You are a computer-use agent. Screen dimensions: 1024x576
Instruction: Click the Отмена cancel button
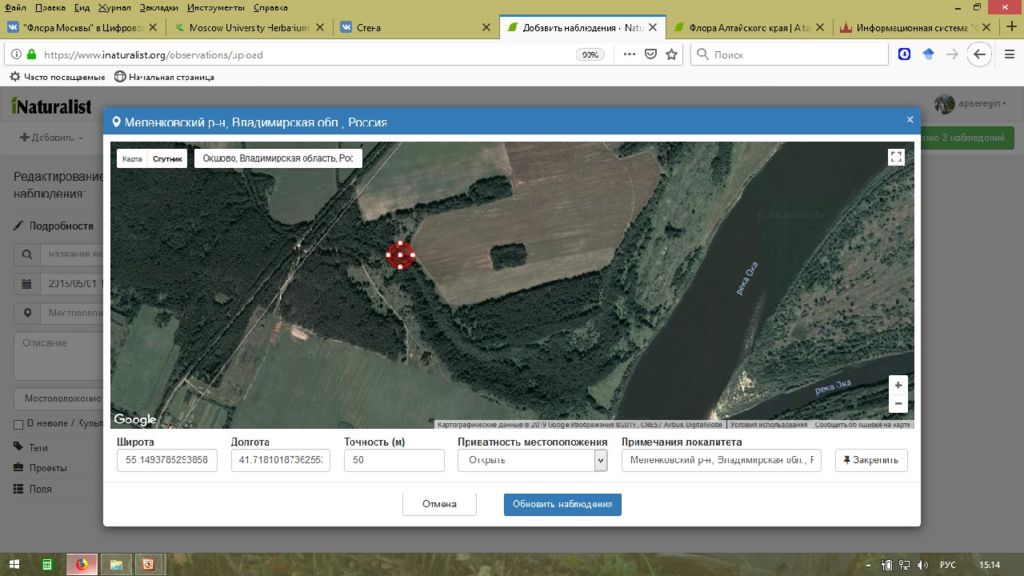click(439, 504)
